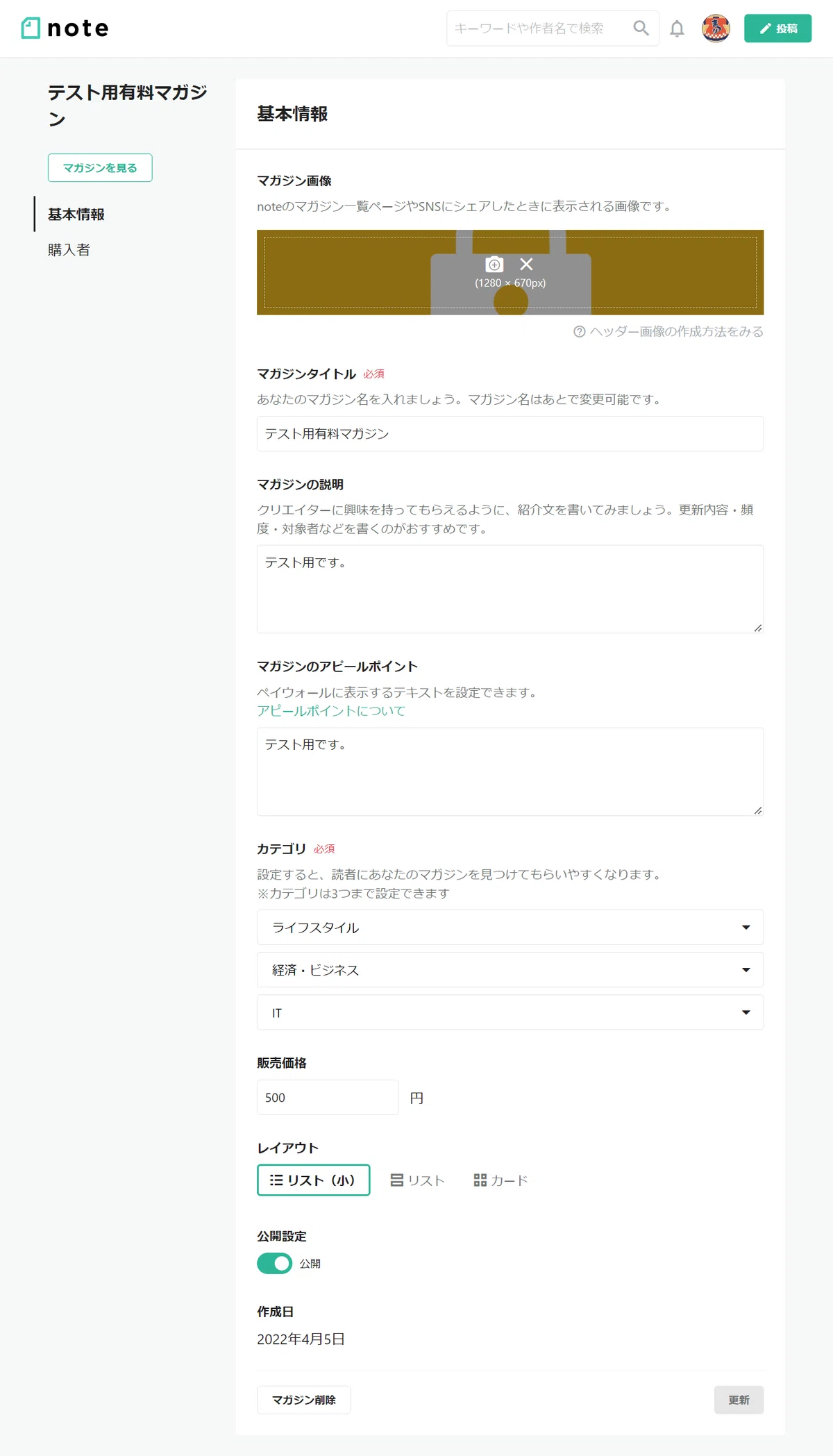
Task: Click the アピールポイント textarea
Action: (510, 771)
